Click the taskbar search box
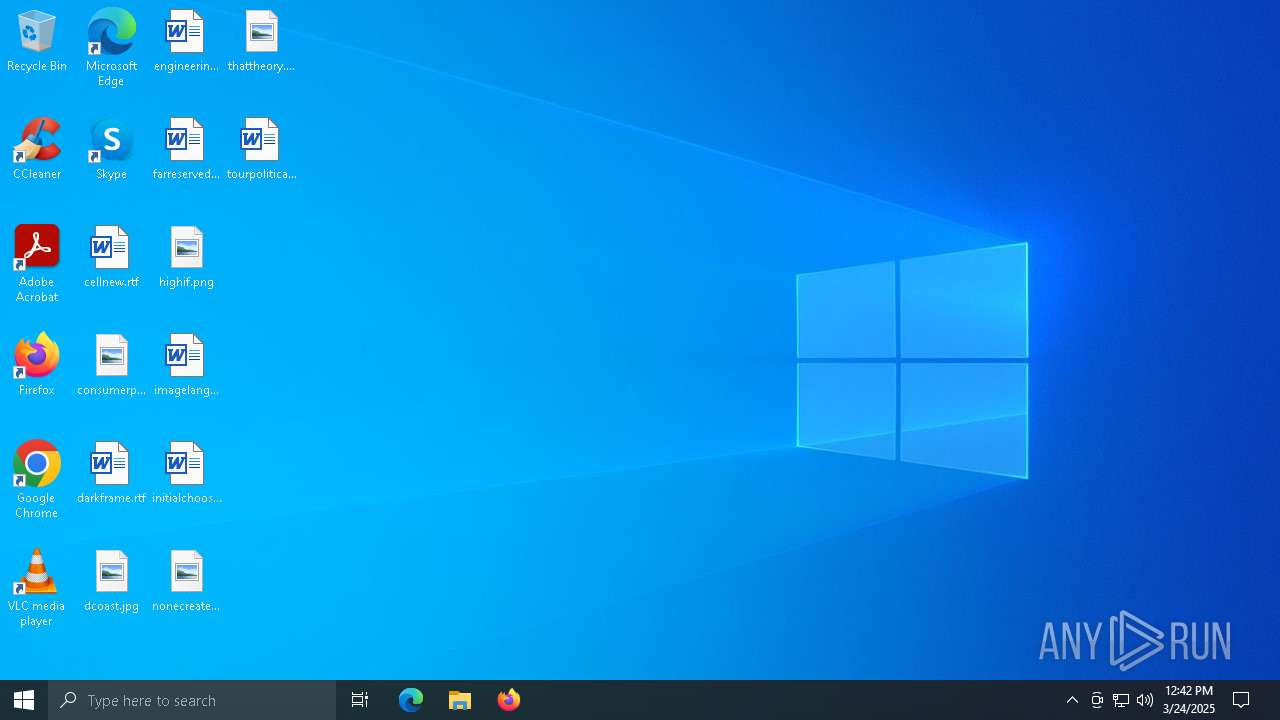 click(x=192, y=700)
